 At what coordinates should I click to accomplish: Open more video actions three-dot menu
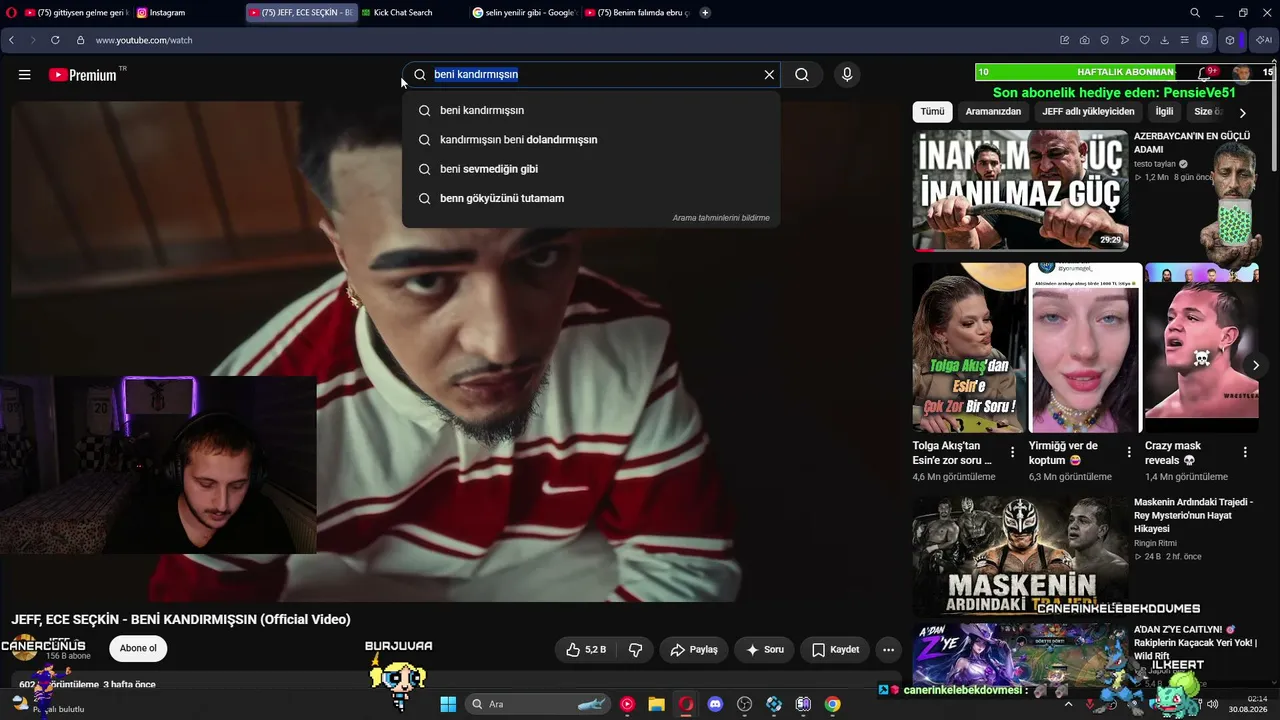tap(888, 650)
